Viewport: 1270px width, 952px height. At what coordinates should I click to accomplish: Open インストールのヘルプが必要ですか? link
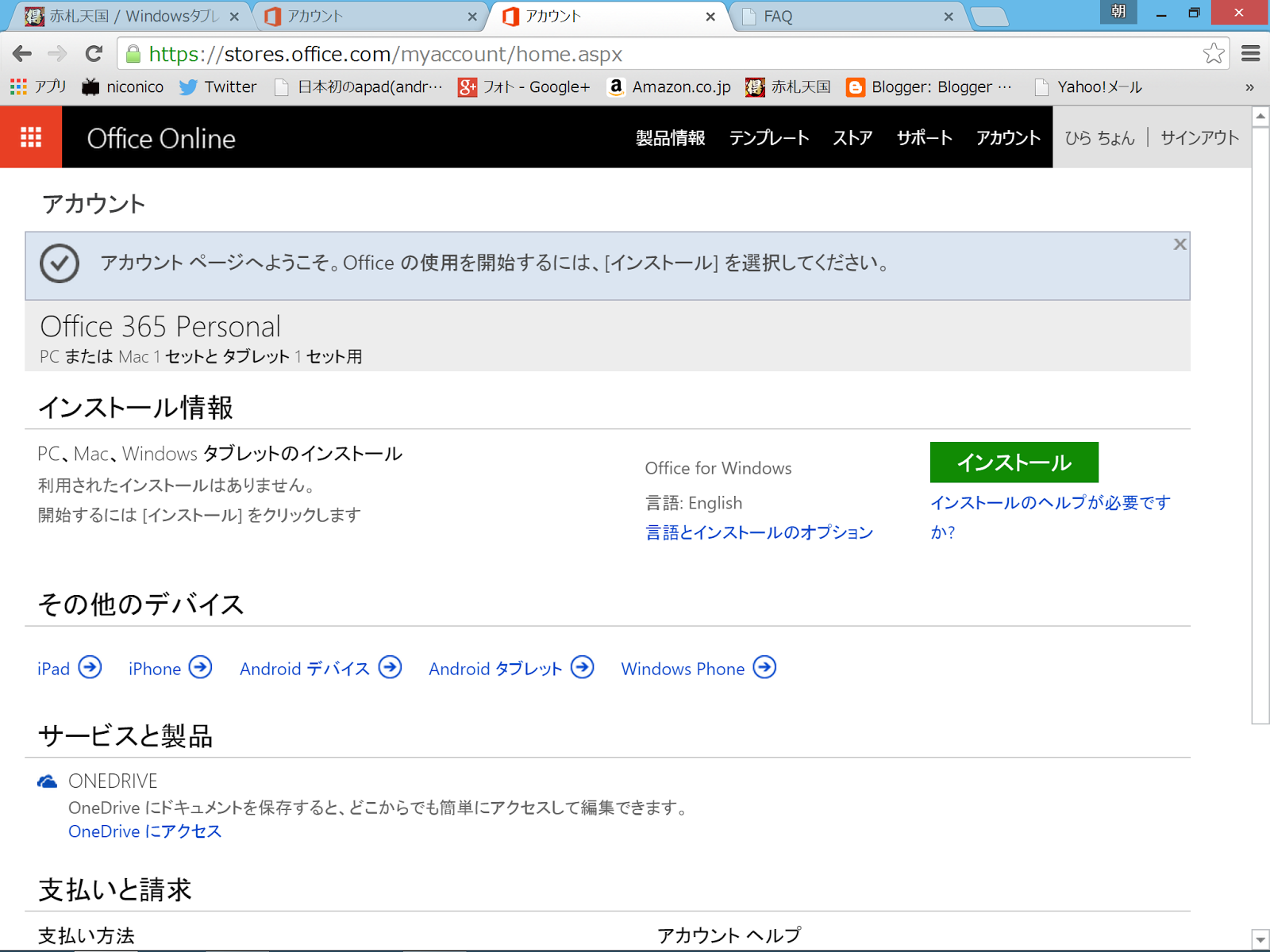pyautogui.click(x=1050, y=517)
